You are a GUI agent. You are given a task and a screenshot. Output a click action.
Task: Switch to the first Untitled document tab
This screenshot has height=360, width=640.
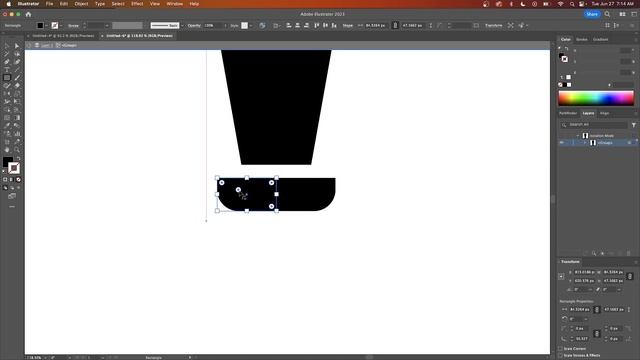click(x=63, y=36)
